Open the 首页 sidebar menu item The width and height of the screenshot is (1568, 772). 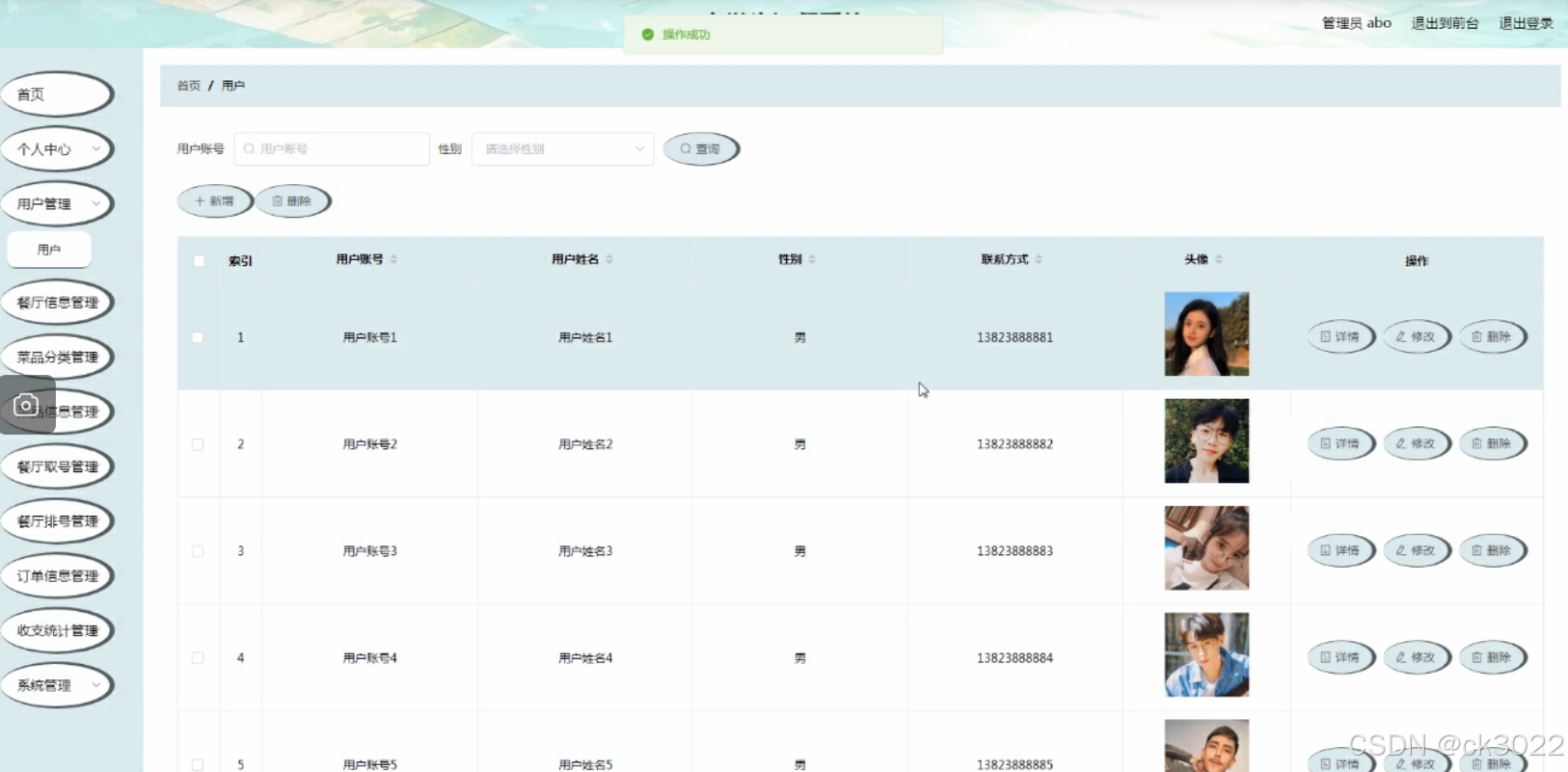(57, 94)
